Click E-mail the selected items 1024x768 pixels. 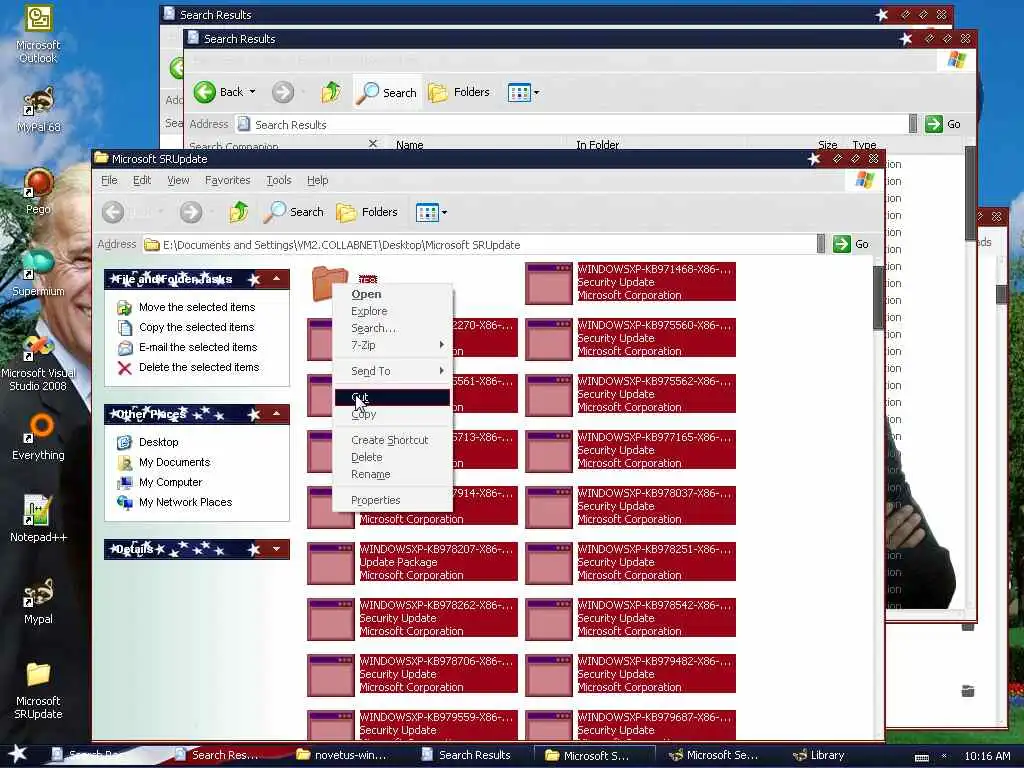click(x=198, y=347)
